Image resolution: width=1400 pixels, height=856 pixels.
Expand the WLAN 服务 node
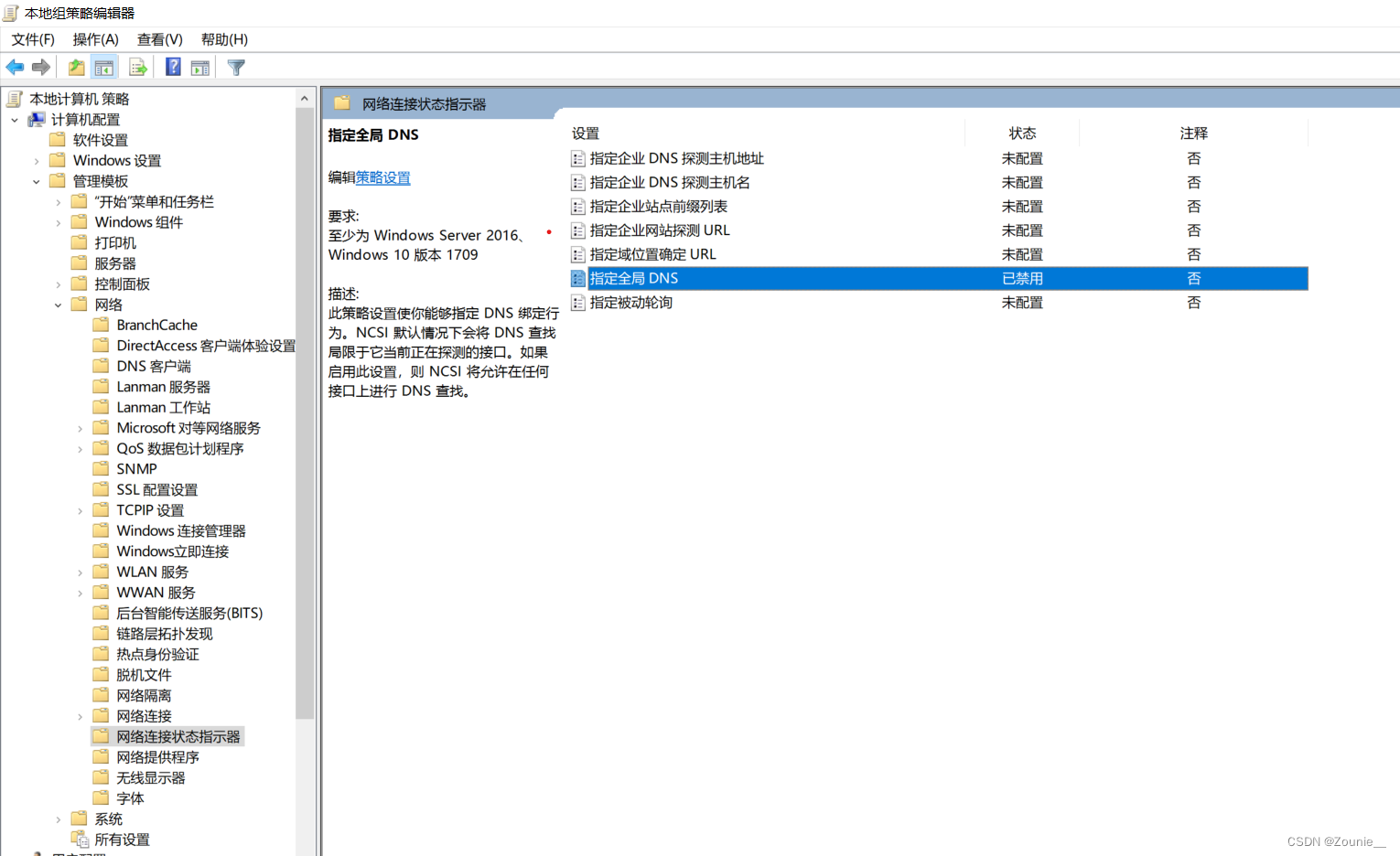click(x=81, y=572)
